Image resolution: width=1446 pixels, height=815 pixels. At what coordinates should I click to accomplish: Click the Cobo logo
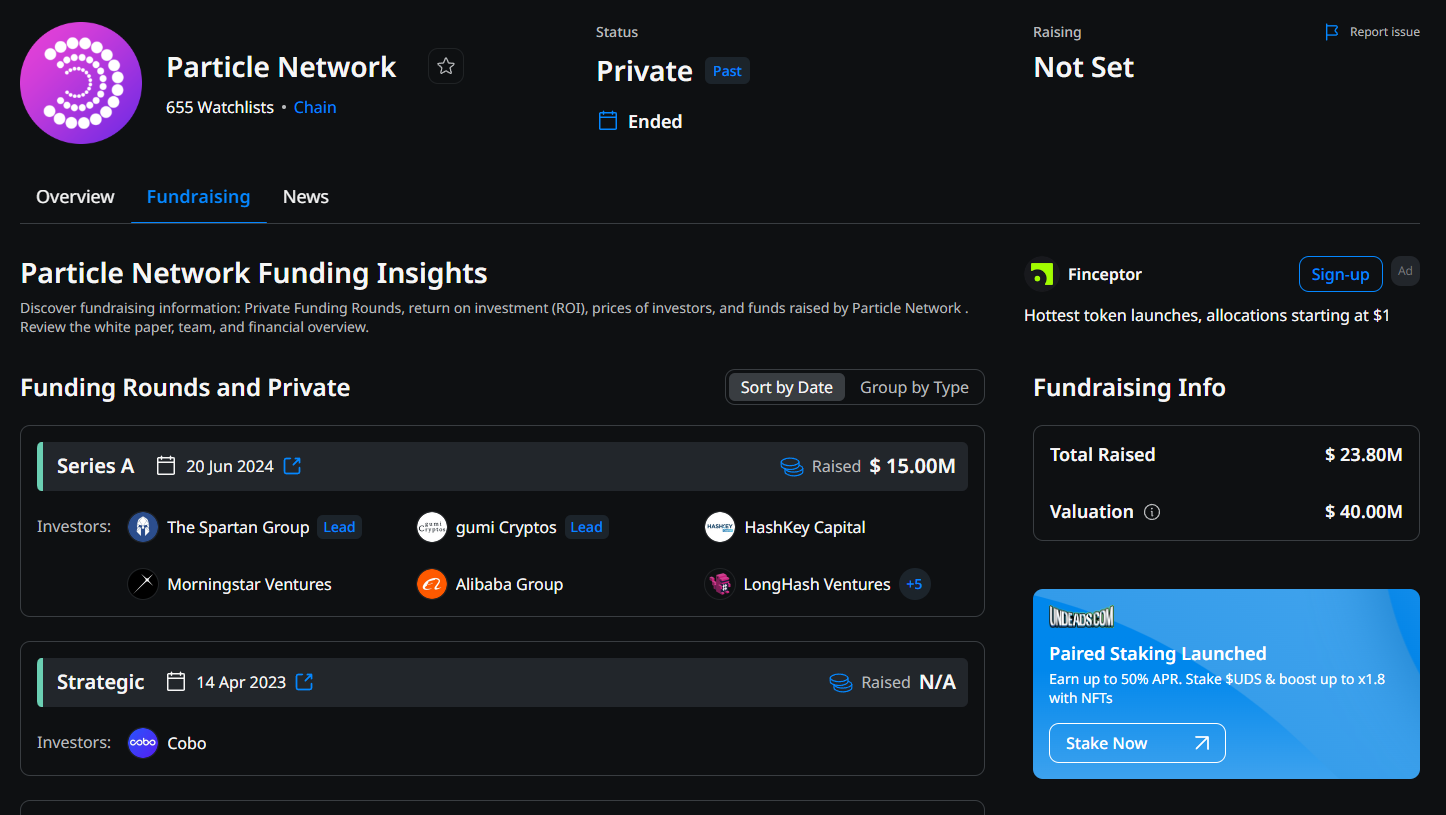coord(143,743)
